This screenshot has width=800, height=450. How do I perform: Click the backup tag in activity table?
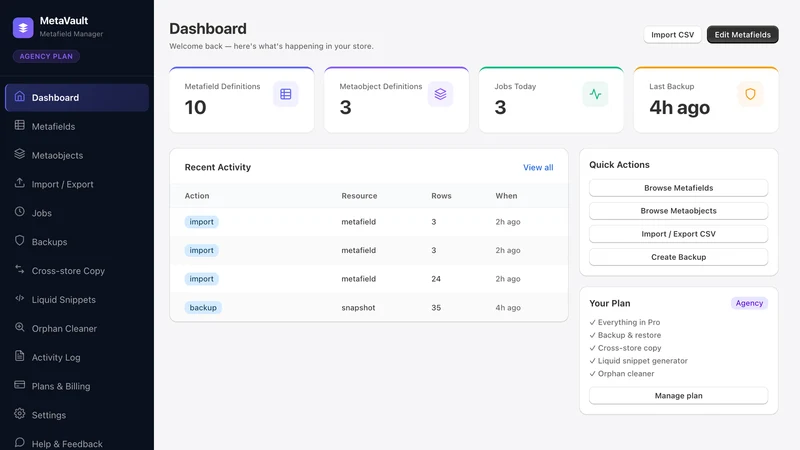click(203, 308)
